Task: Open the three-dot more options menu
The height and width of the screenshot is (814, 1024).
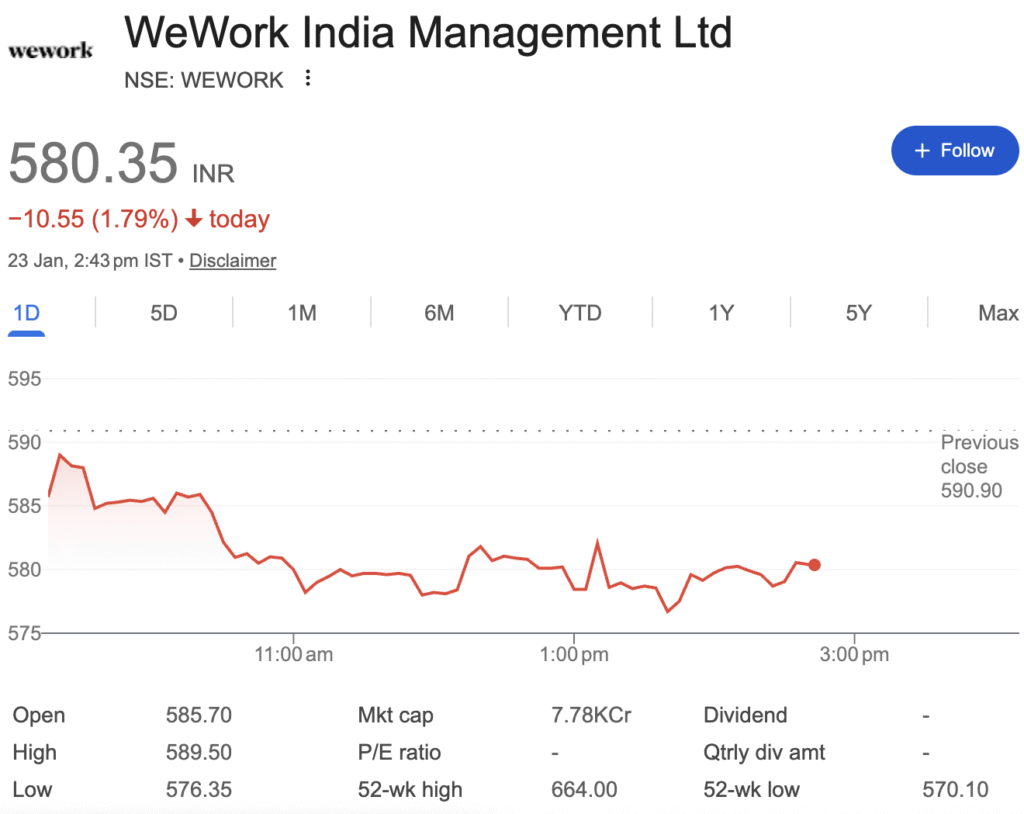Action: [308, 78]
